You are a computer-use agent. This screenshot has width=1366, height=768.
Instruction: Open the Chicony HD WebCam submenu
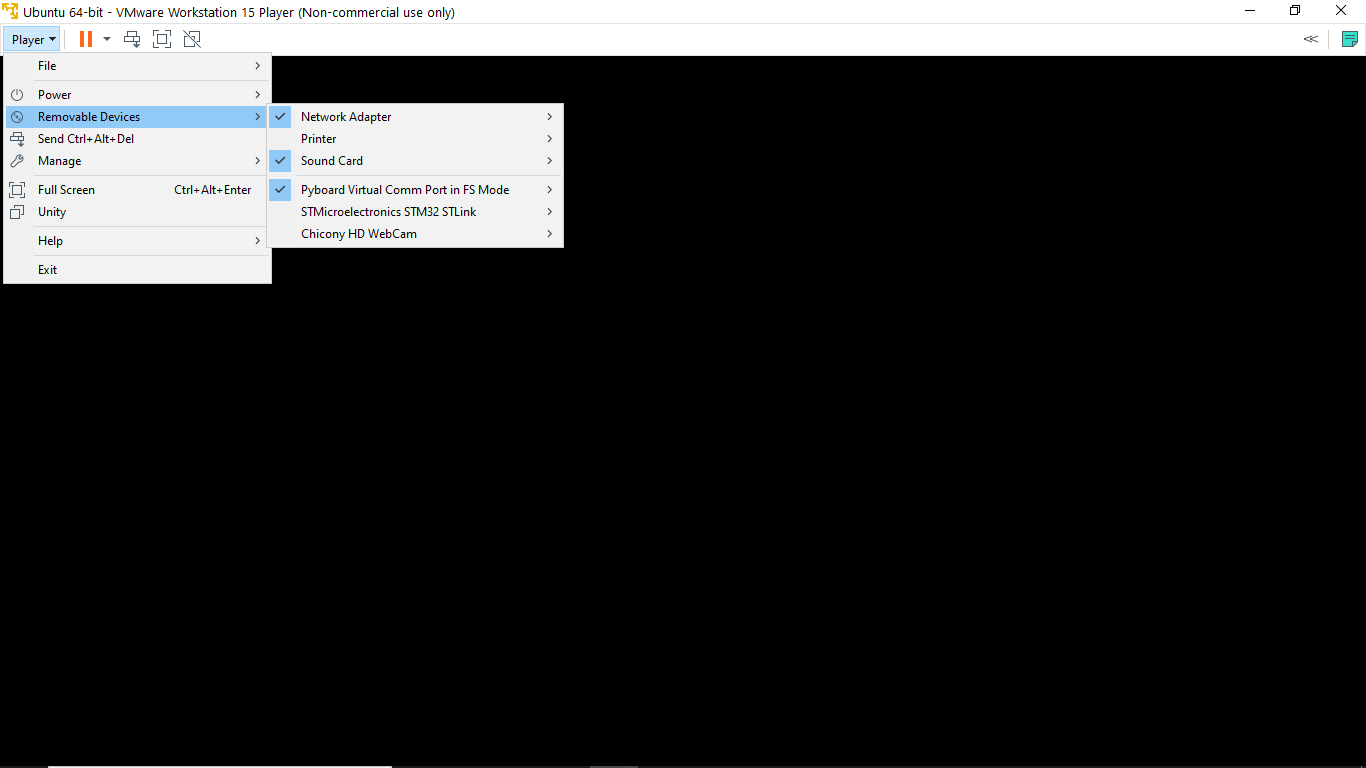click(x=415, y=234)
